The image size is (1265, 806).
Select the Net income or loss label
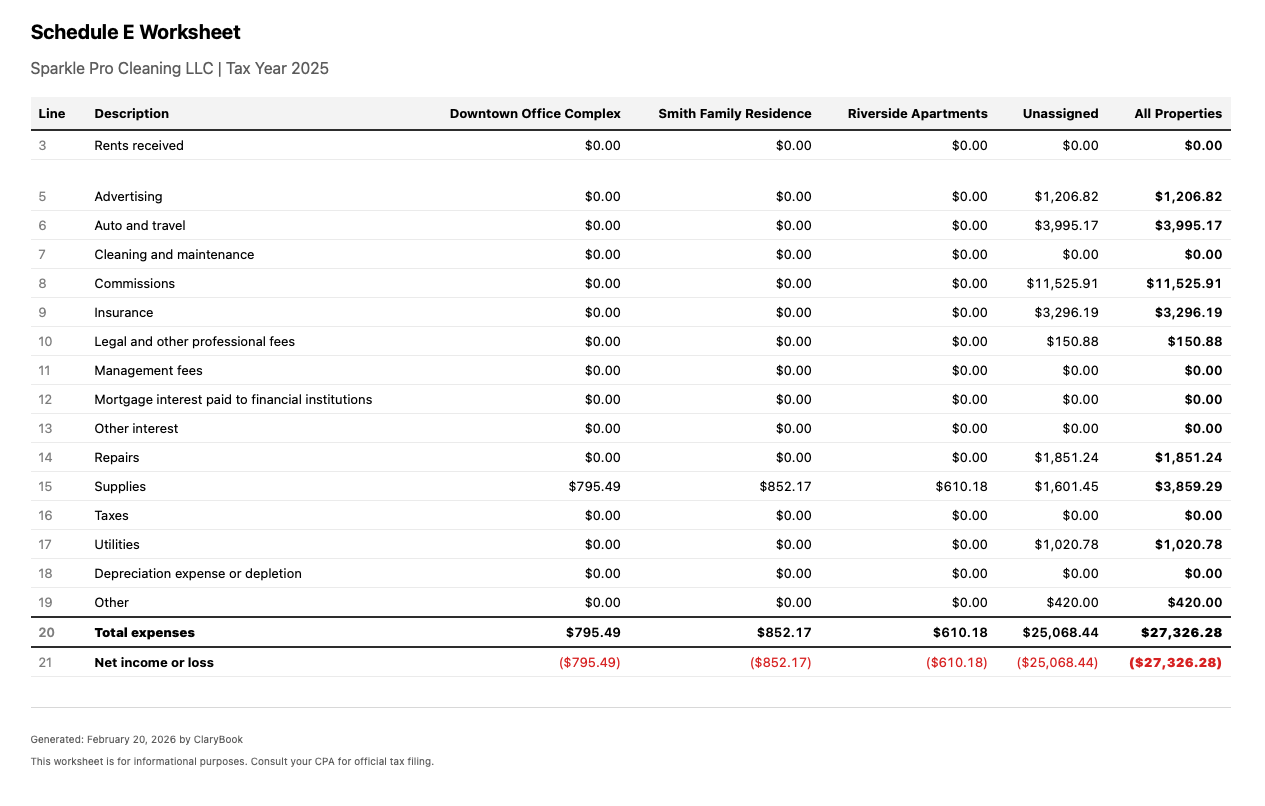154,663
